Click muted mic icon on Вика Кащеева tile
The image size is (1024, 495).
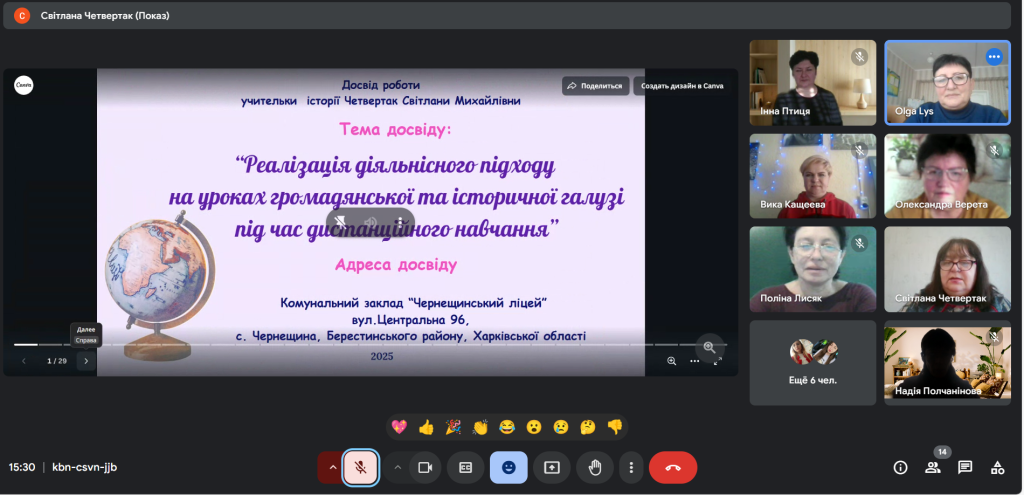click(859, 151)
